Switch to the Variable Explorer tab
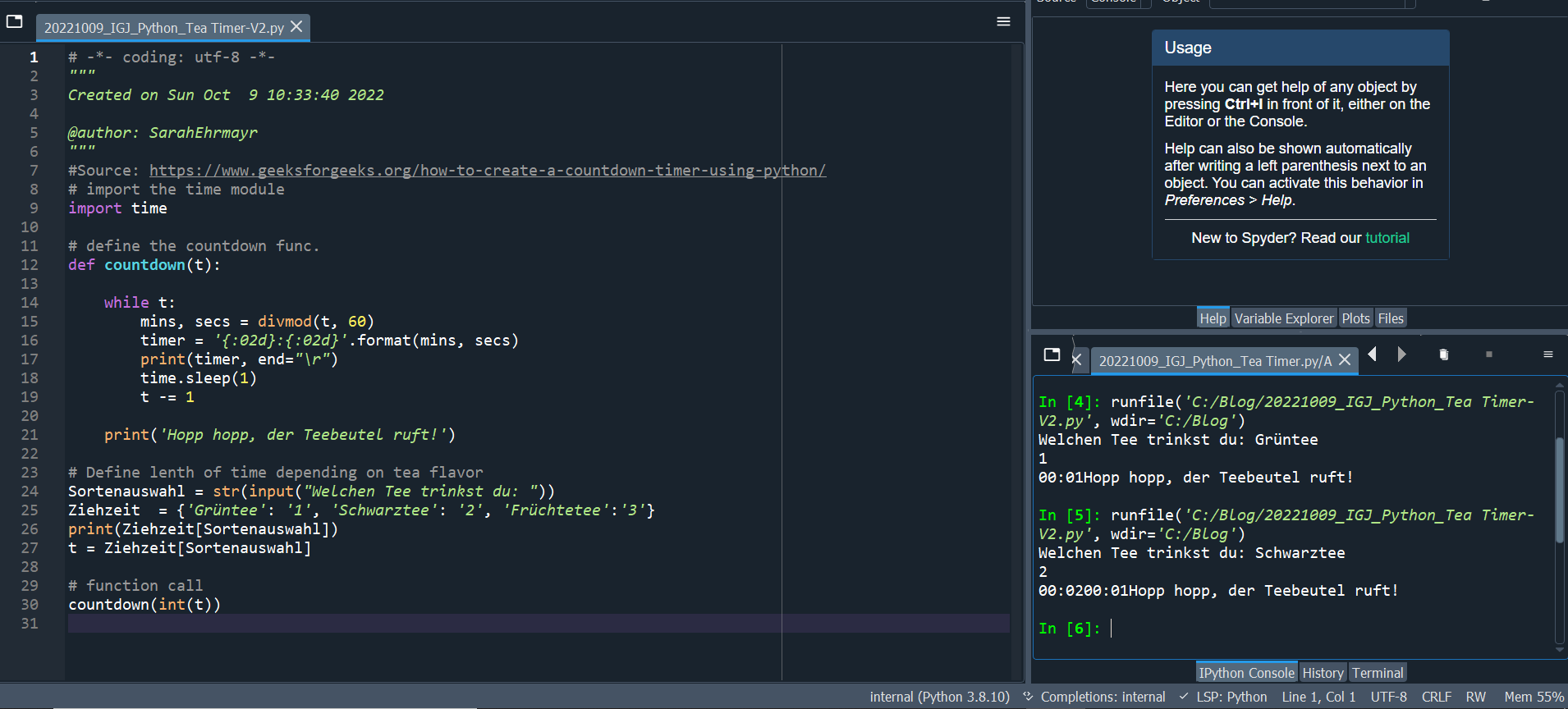 click(x=1283, y=318)
